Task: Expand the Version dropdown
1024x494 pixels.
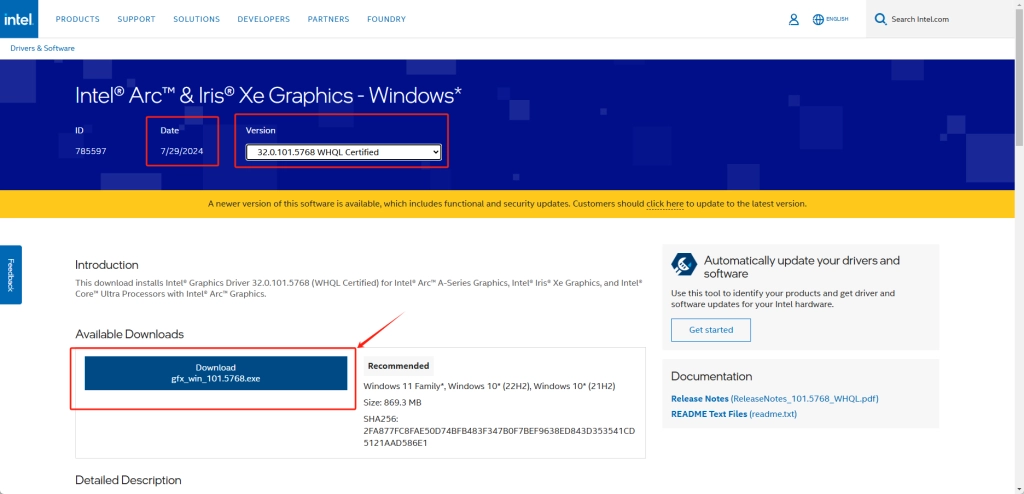Action: pyautogui.click(x=344, y=152)
